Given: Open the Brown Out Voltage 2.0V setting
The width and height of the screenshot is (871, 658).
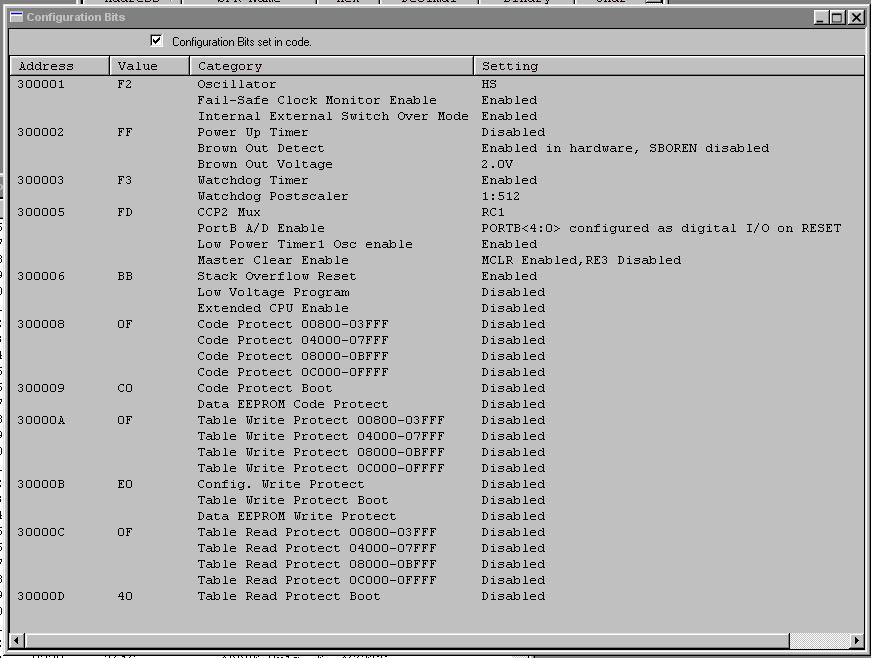Looking at the screenshot, I should [x=497, y=164].
